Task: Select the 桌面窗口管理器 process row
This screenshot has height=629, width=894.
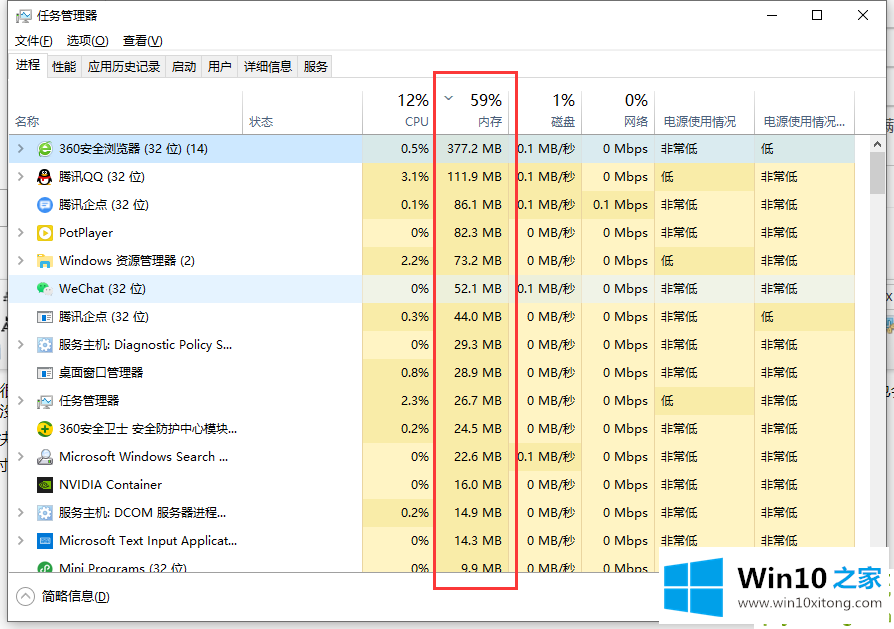Action: [x=432, y=372]
